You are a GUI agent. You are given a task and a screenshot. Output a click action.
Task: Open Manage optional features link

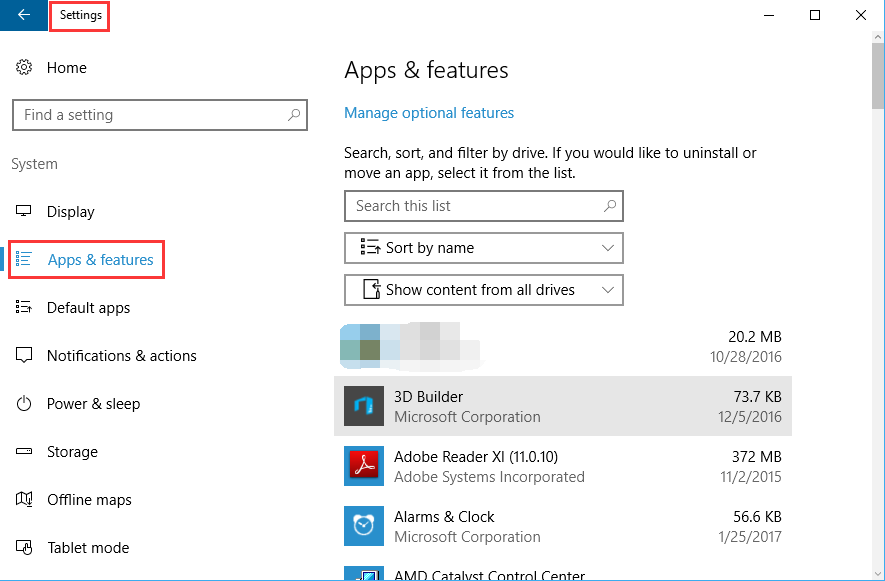point(429,113)
